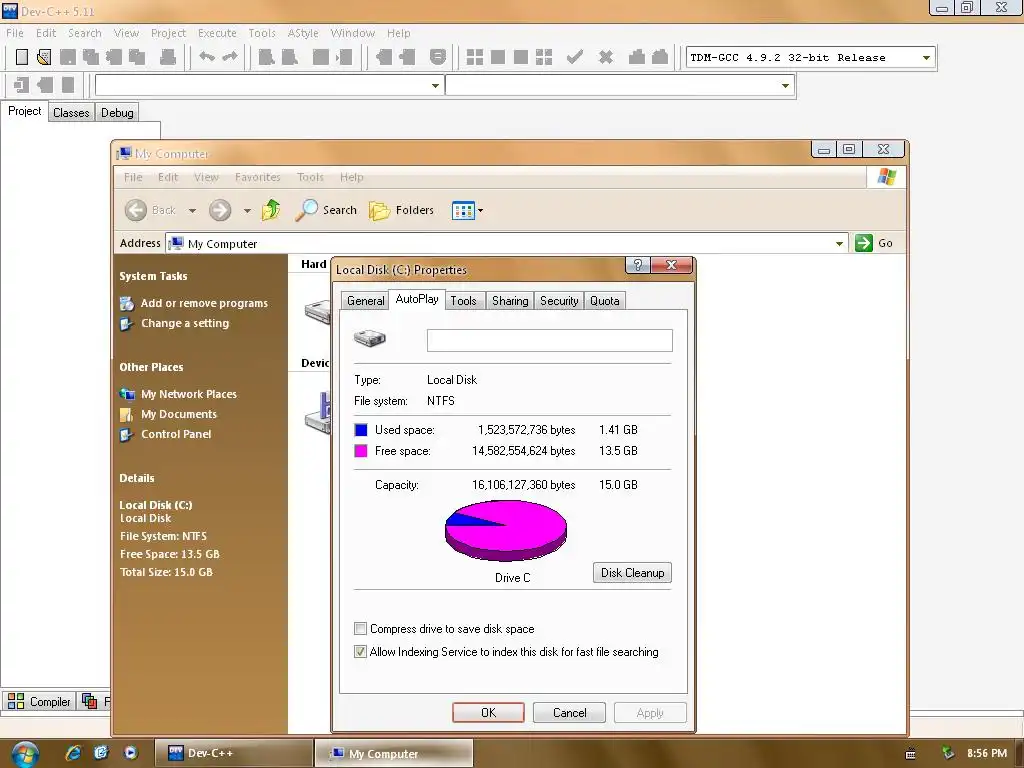Open the Execute menu in Dev-C++
Image resolution: width=1024 pixels, height=768 pixels.
217,33
